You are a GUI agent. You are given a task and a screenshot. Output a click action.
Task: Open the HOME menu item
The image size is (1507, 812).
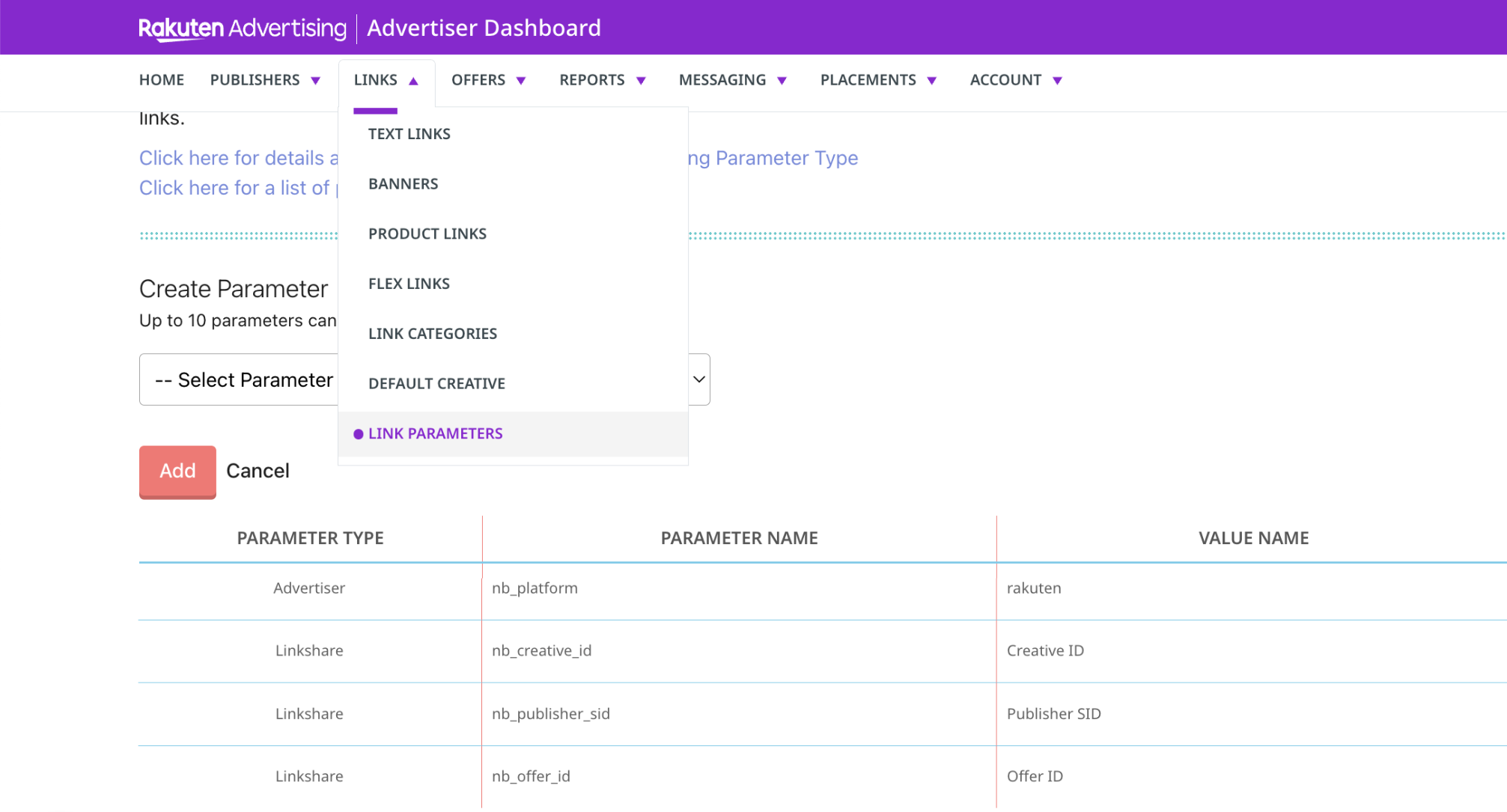162,80
